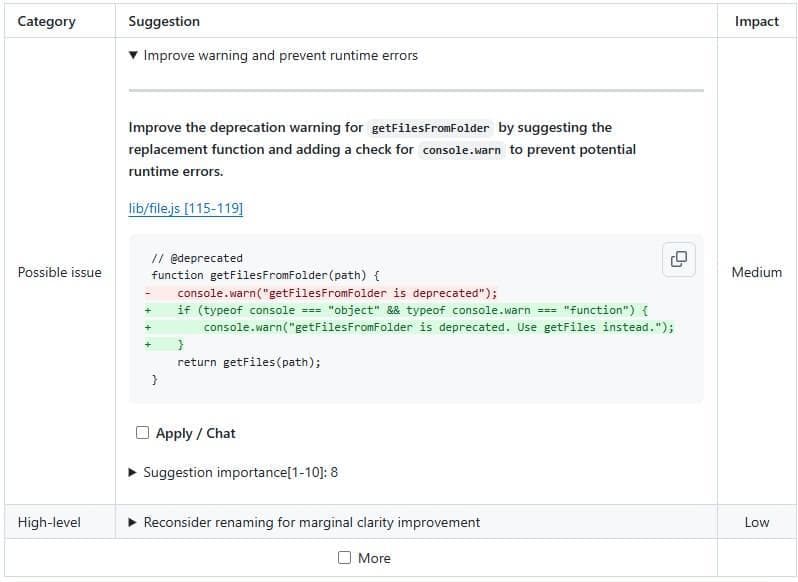Click the High-level category cell
798x582 pixels.
pos(49,522)
